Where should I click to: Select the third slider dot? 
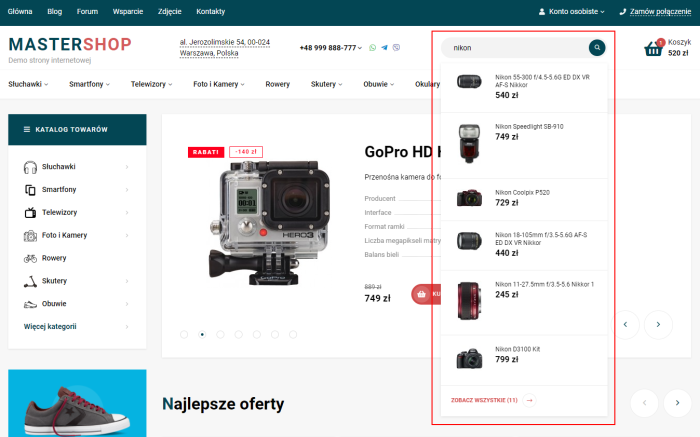pyautogui.click(x=220, y=334)
